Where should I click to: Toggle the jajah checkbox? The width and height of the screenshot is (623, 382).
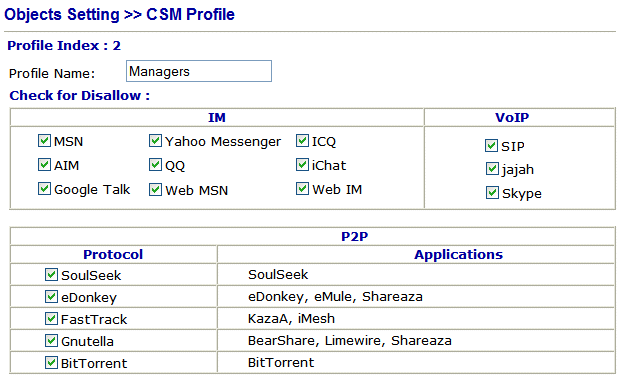coord(492,169)
